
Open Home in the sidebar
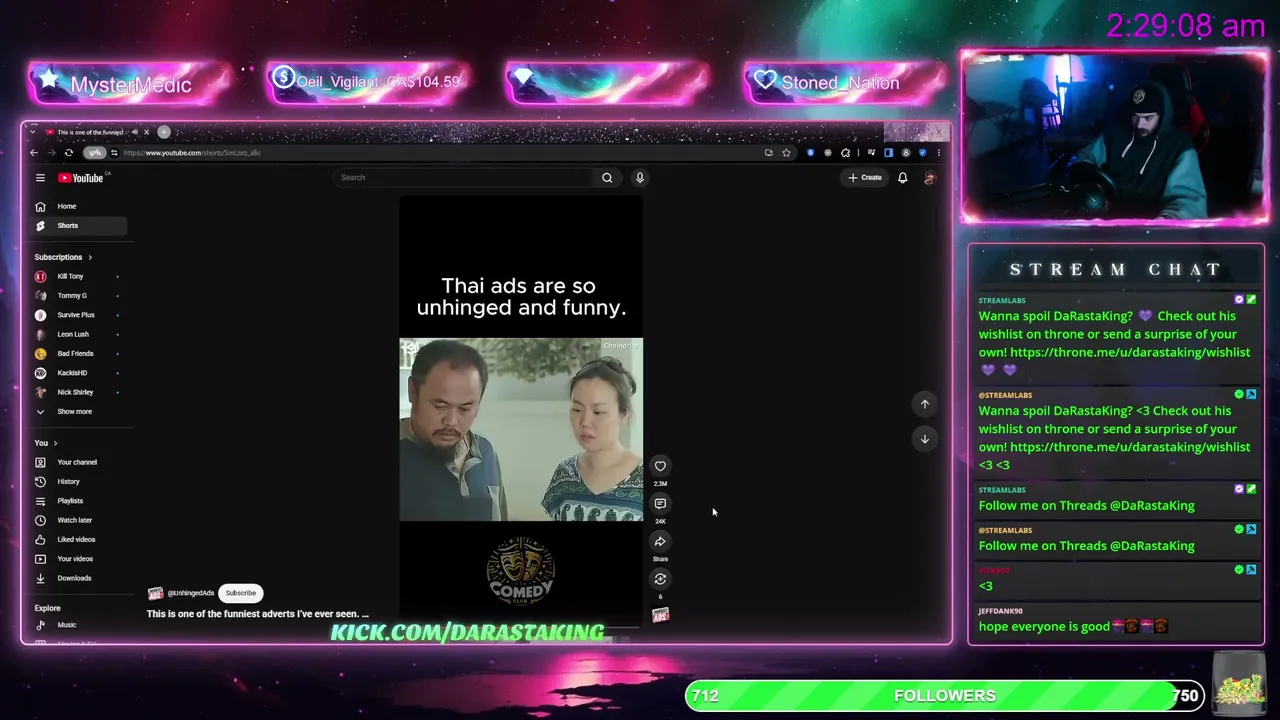pos(79,206)
